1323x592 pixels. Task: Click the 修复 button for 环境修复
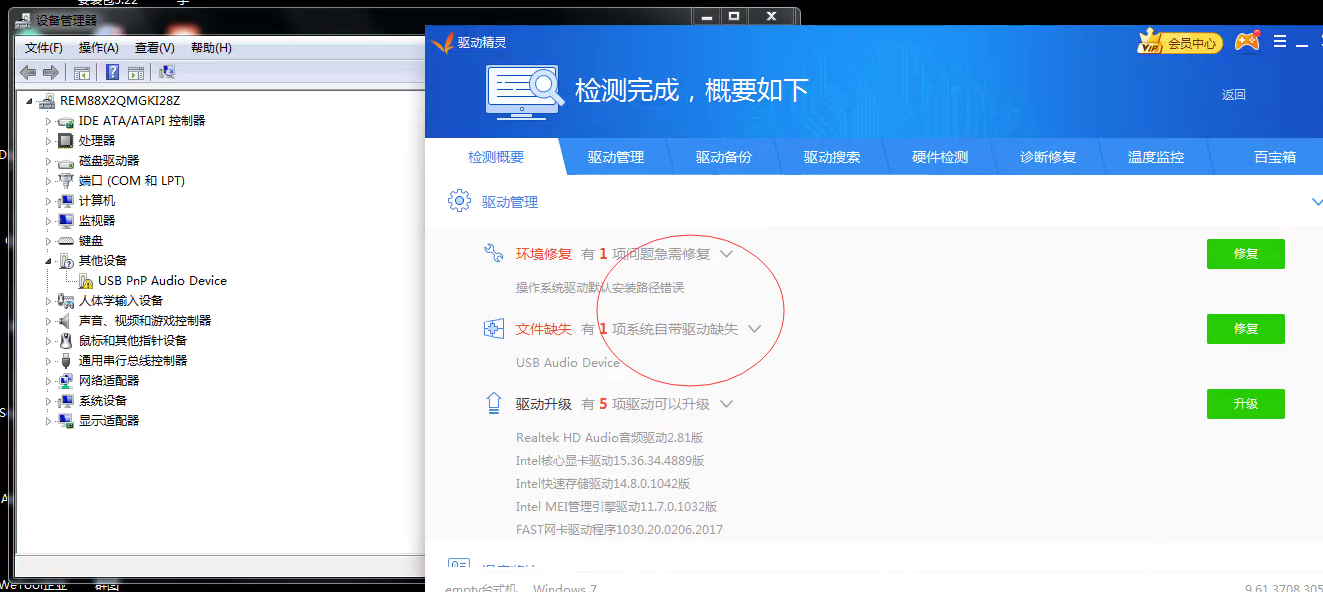1246,254
